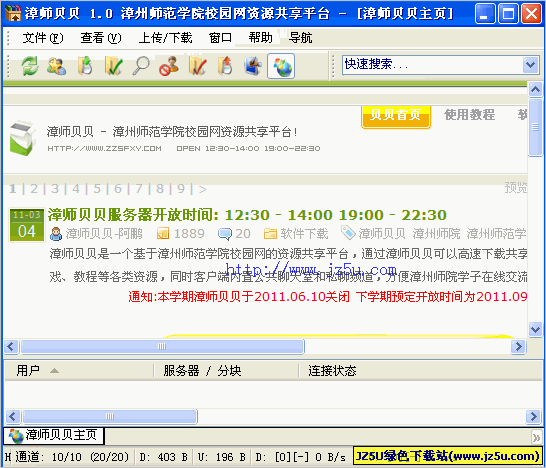Click the D: [0][-] 0 B/s status entry

(x=301, y=457)
